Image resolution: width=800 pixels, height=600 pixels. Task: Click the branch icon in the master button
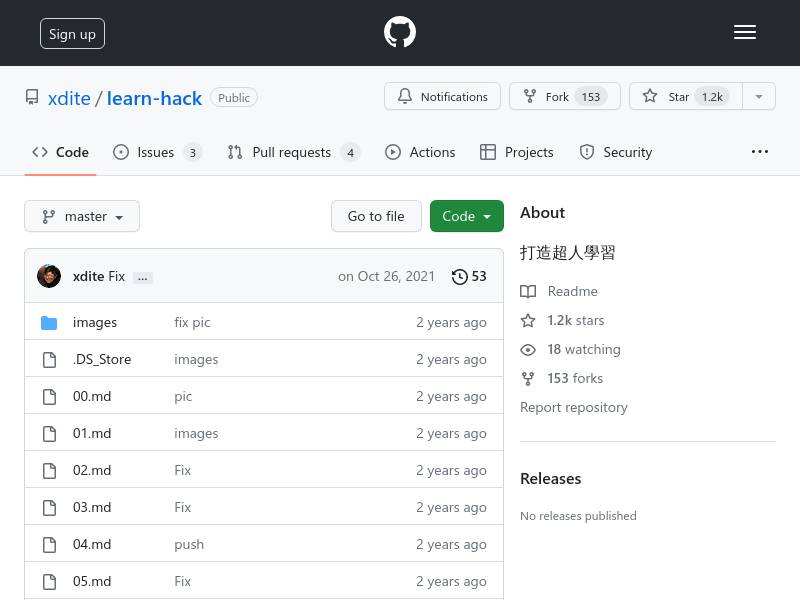click(x=48, y=216)
